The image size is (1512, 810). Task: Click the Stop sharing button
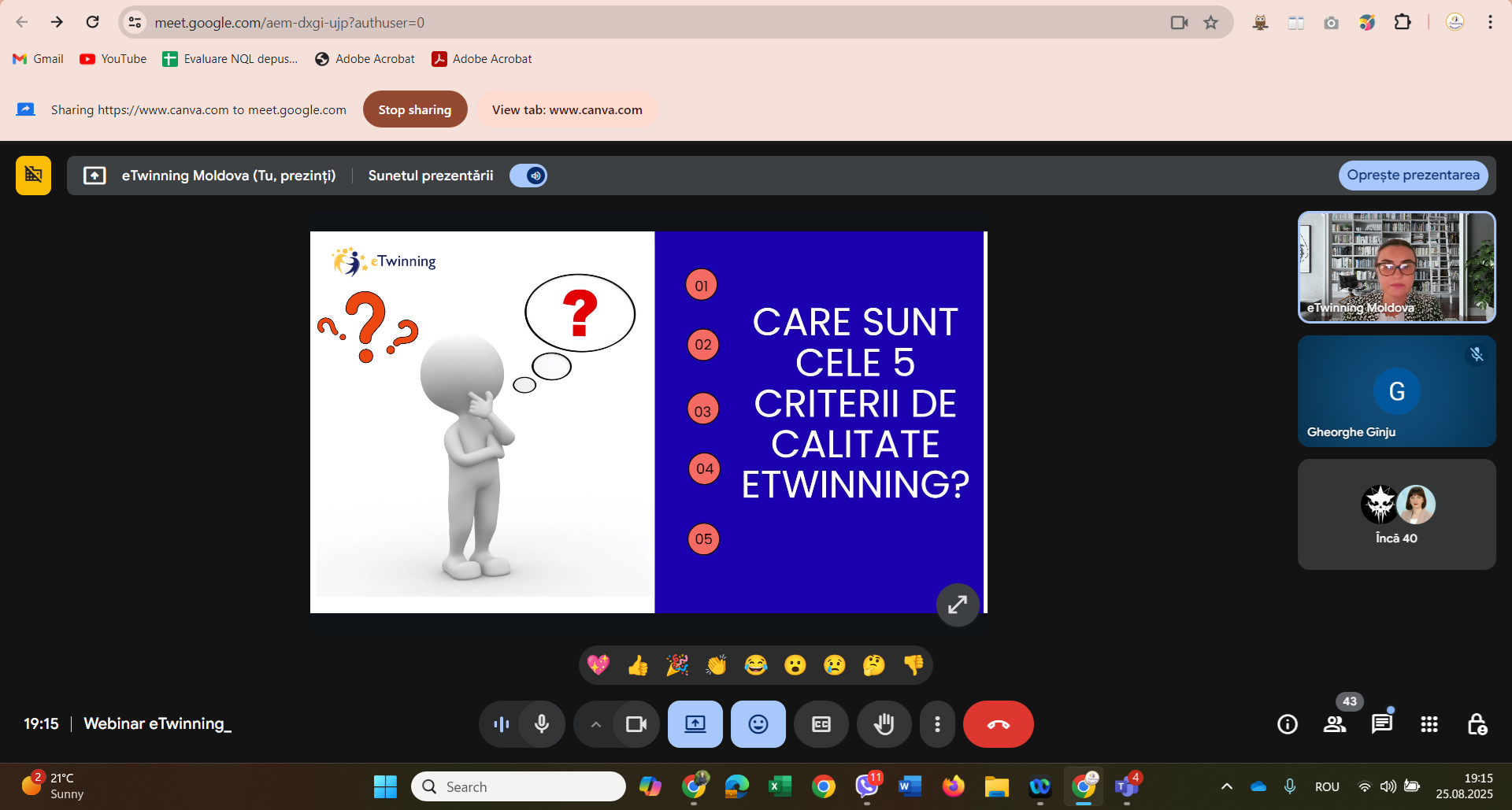coord(415,109)
